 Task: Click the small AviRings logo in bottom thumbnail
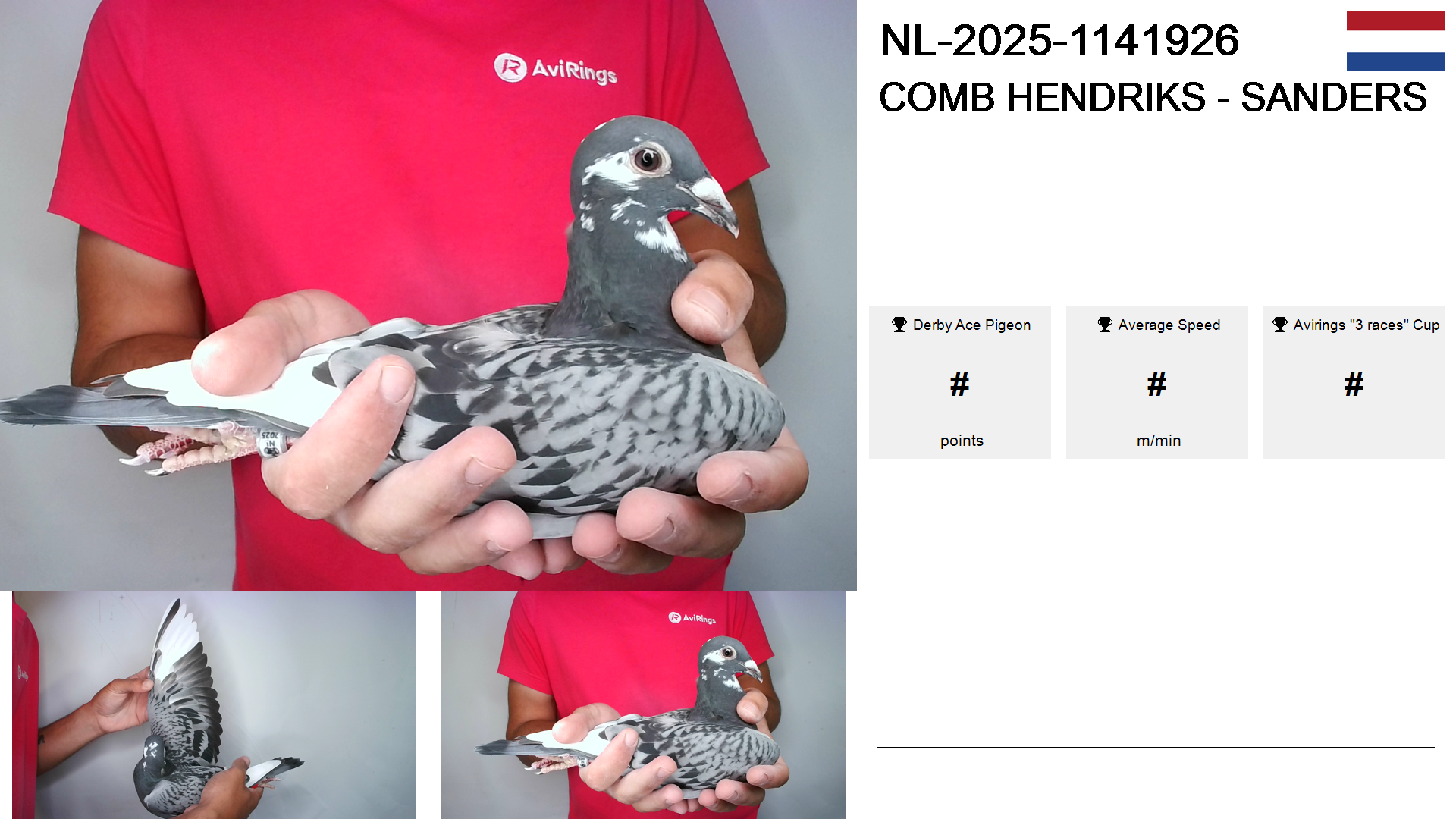tap(692, 618)
